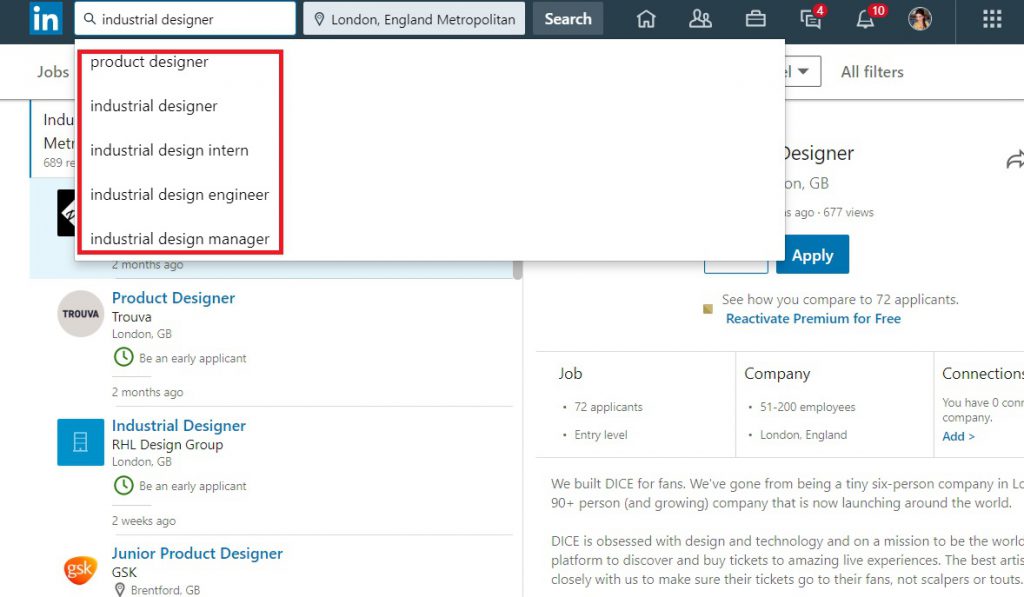Click 'Entry level' text
Viewport: 1024px width, 597px height.
(600, 435)
